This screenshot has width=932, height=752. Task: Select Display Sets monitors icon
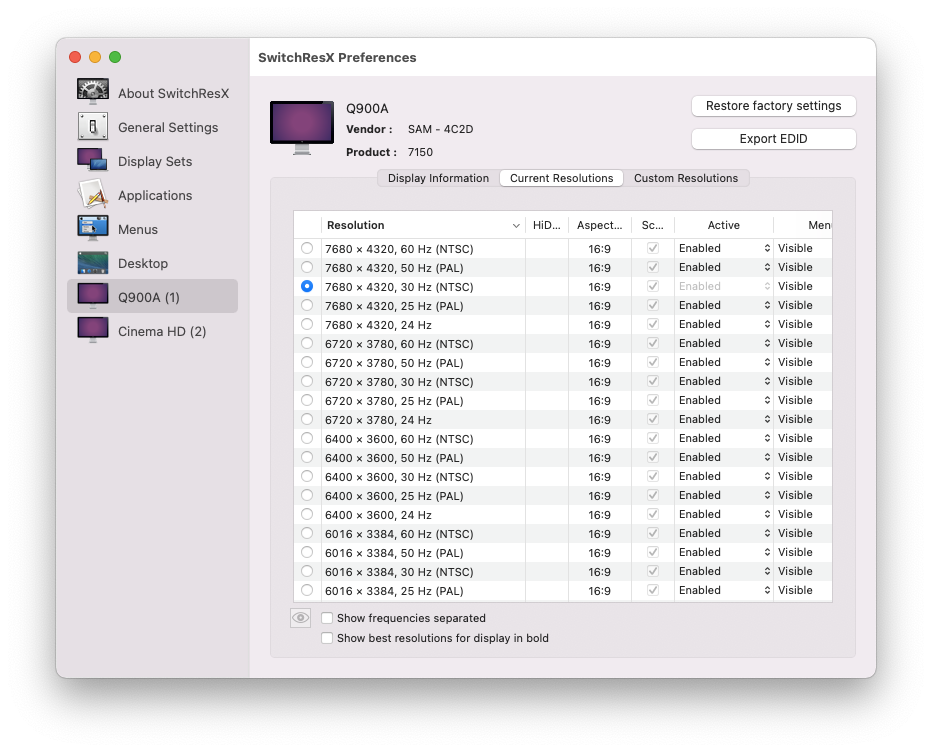pos(93,160)
